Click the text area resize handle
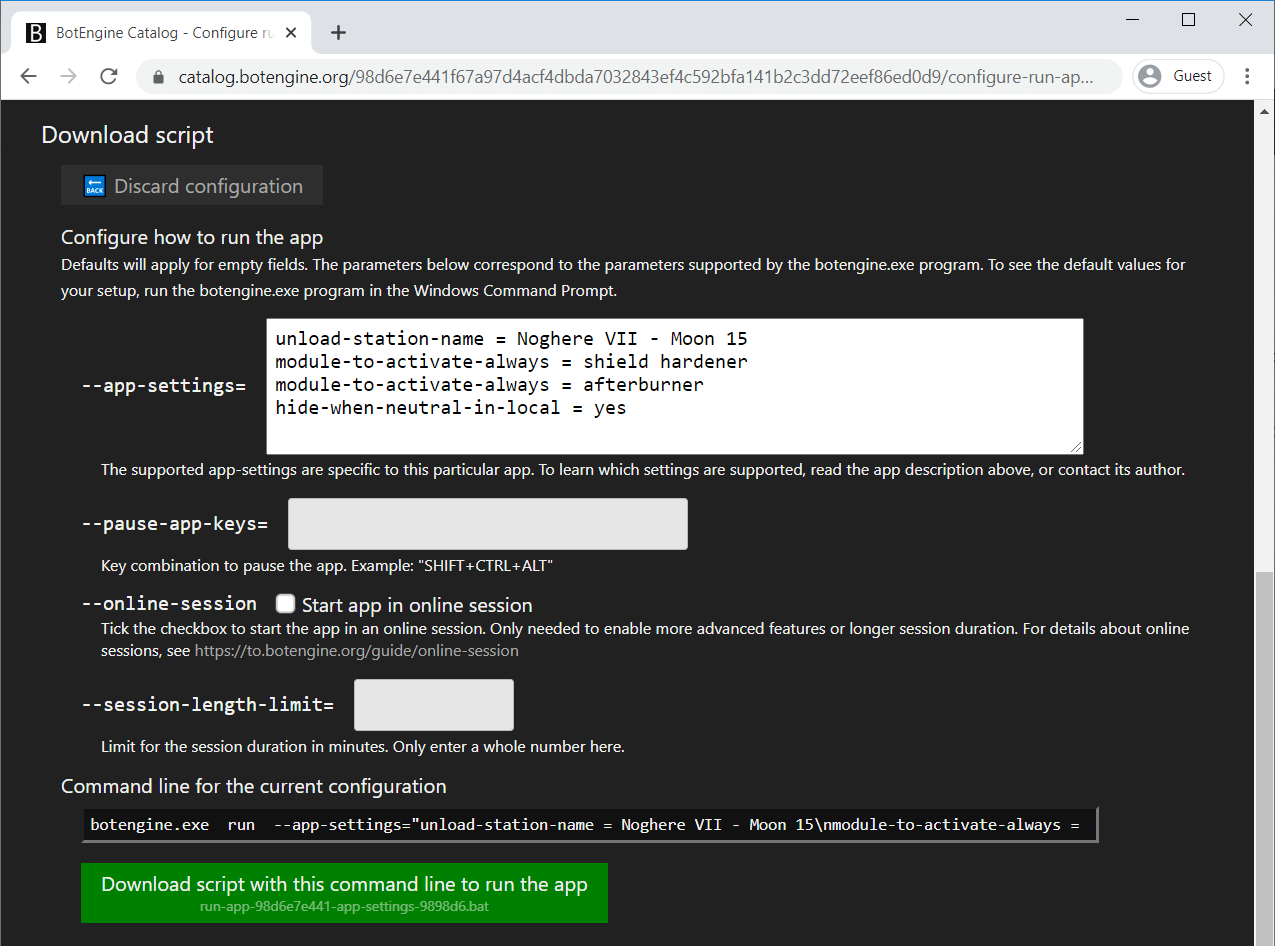 [1077, 447]
